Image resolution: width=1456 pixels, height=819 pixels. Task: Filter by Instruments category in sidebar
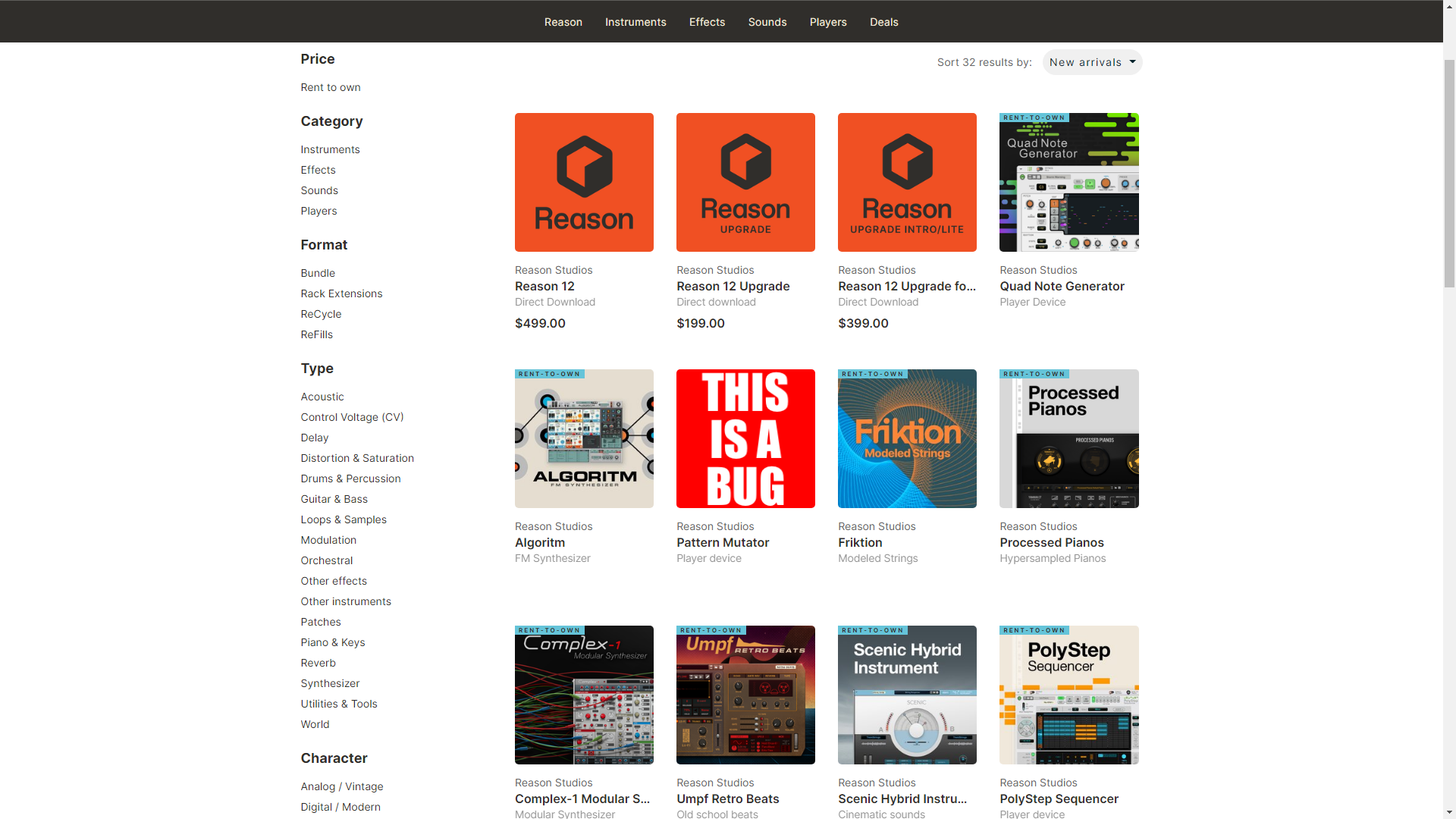pyautogui.click(x=330, y=149)
